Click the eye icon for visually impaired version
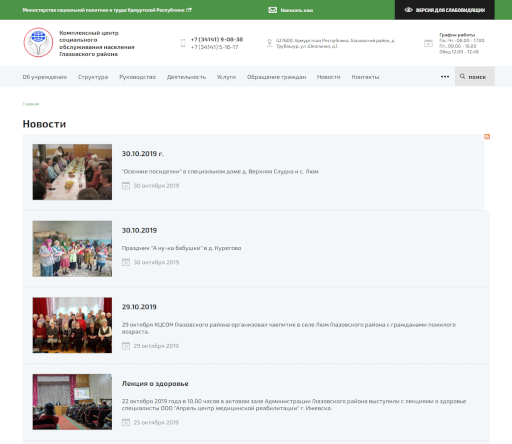This screenshot has height=444, width=512. point(408,10)
